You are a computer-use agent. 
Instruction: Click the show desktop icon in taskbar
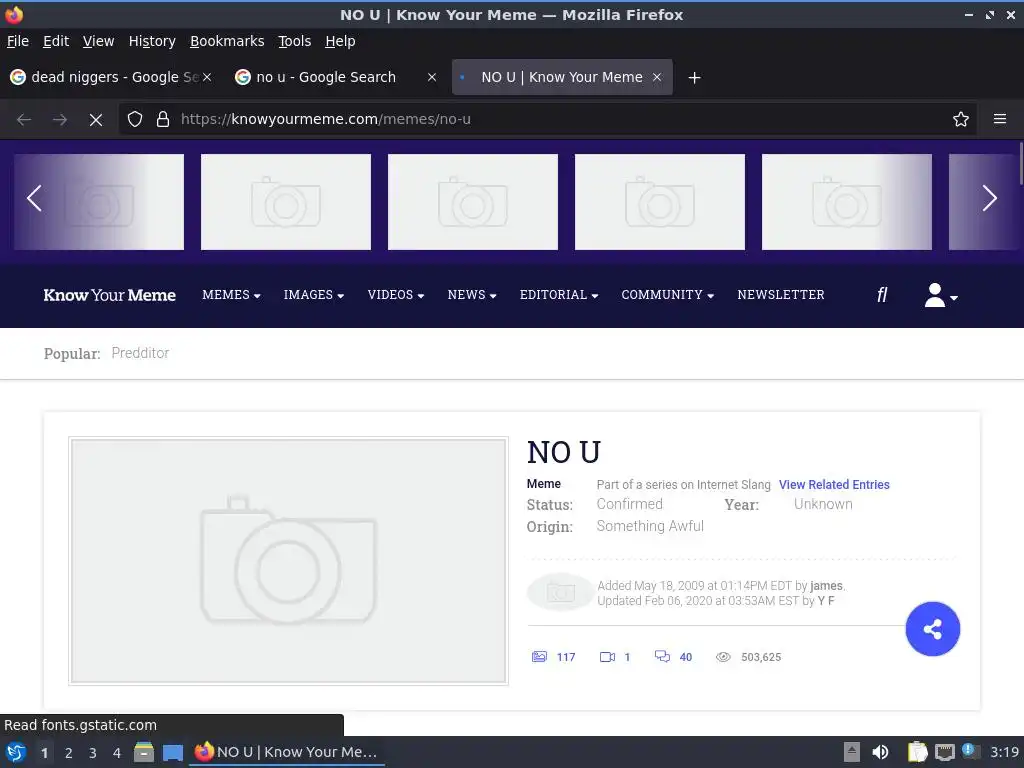tap(172, 752)
